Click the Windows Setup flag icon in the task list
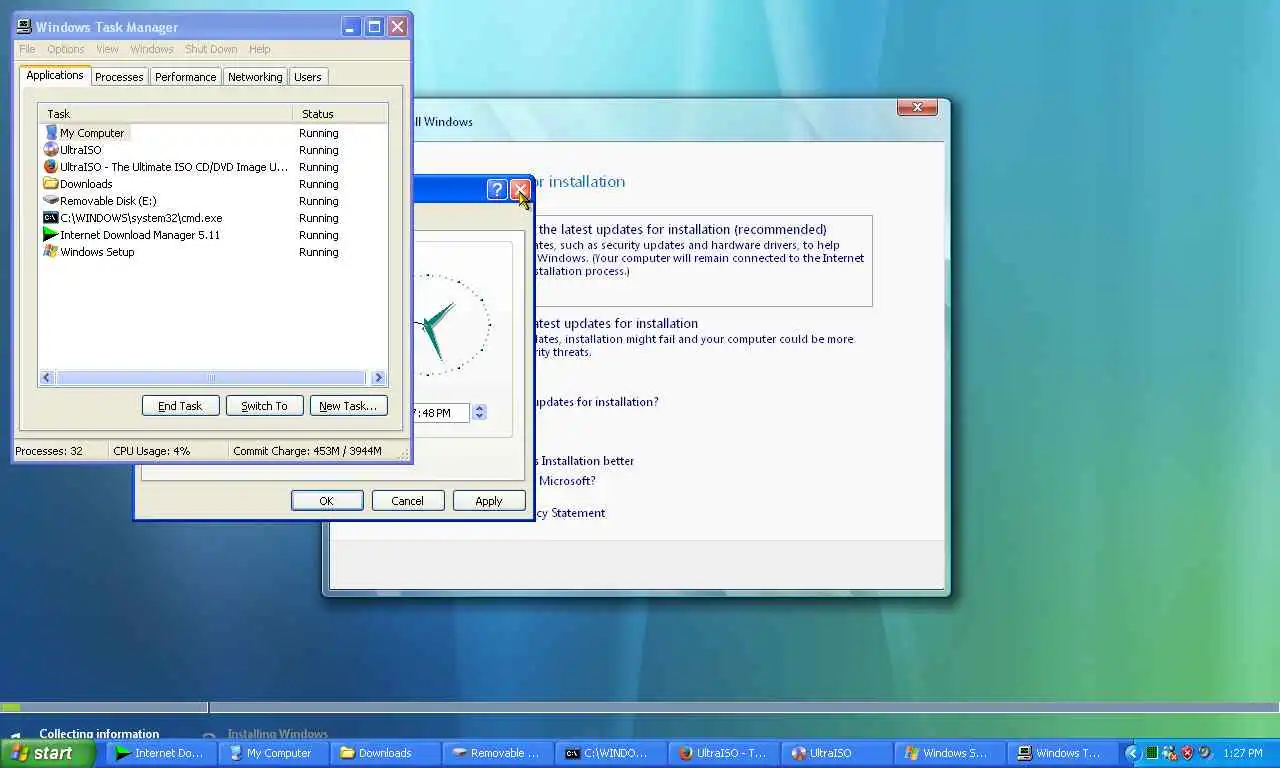Image resolution: width=1280 pixels, height=768 pixels. (x=51, y=252)
